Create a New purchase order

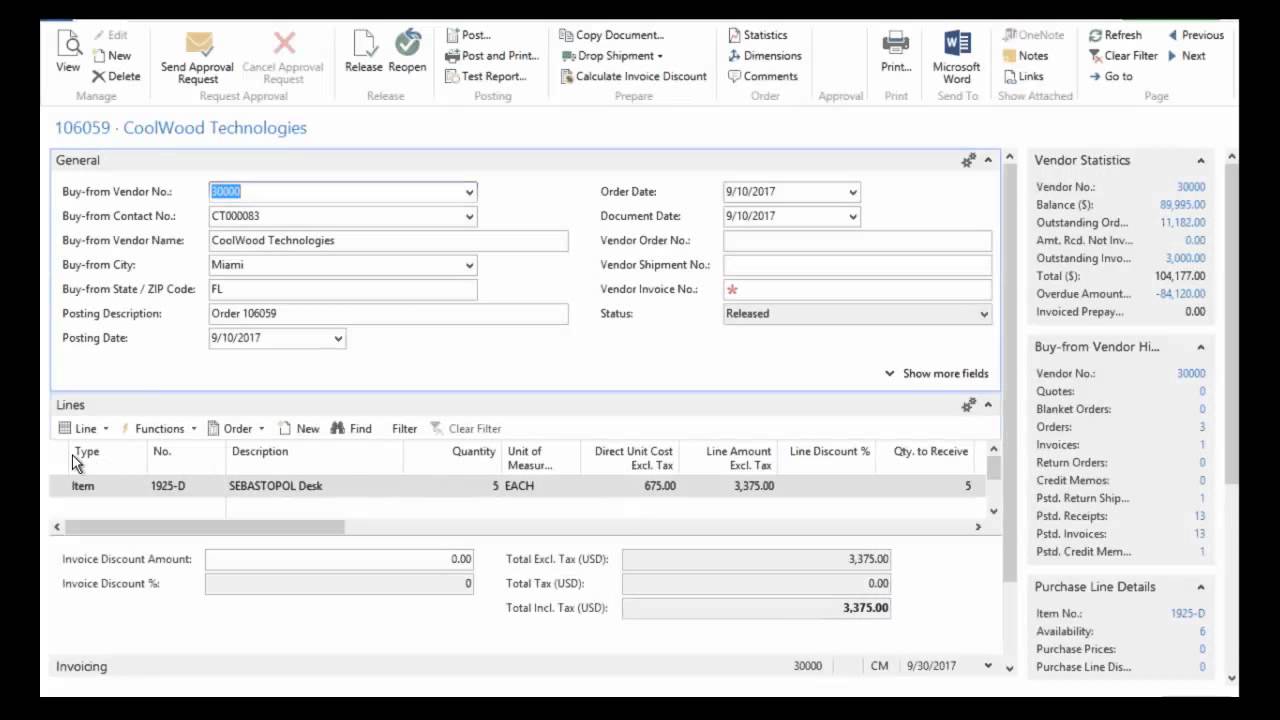coord(111,56)
